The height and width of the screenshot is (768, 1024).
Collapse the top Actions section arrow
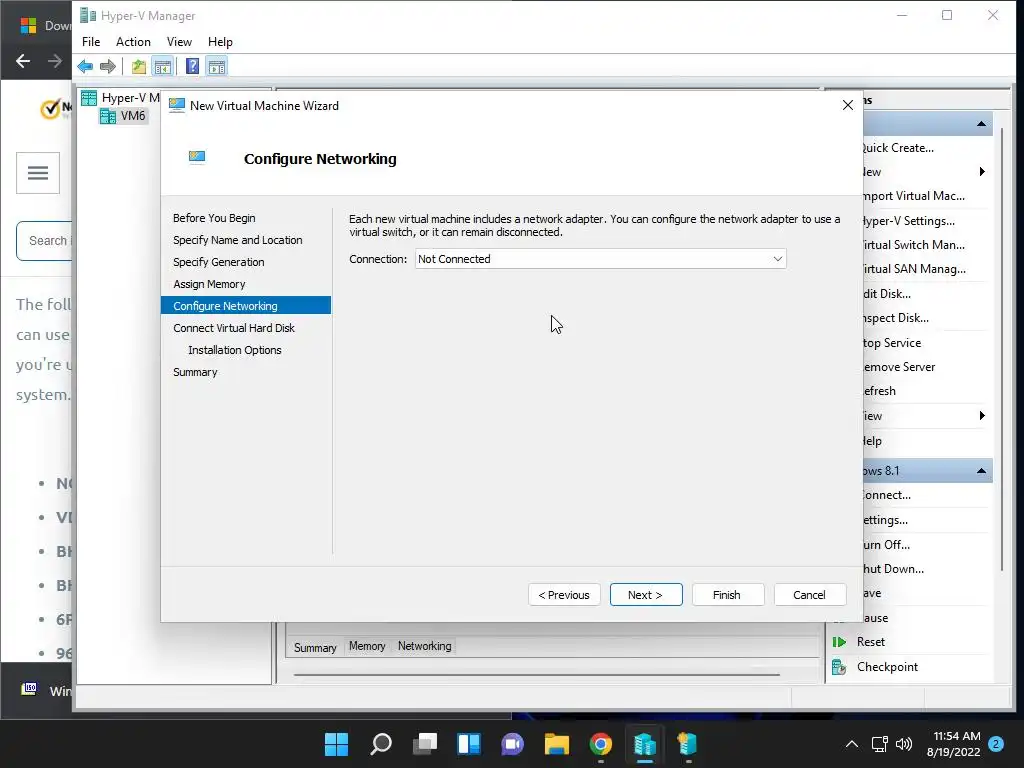pyautogui.click(x=981, y=124)
